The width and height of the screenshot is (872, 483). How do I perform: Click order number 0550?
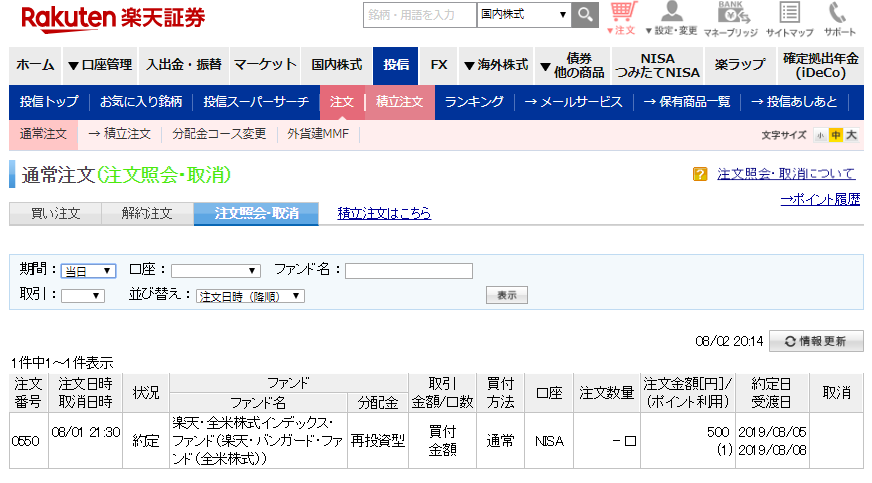point(26,441)
